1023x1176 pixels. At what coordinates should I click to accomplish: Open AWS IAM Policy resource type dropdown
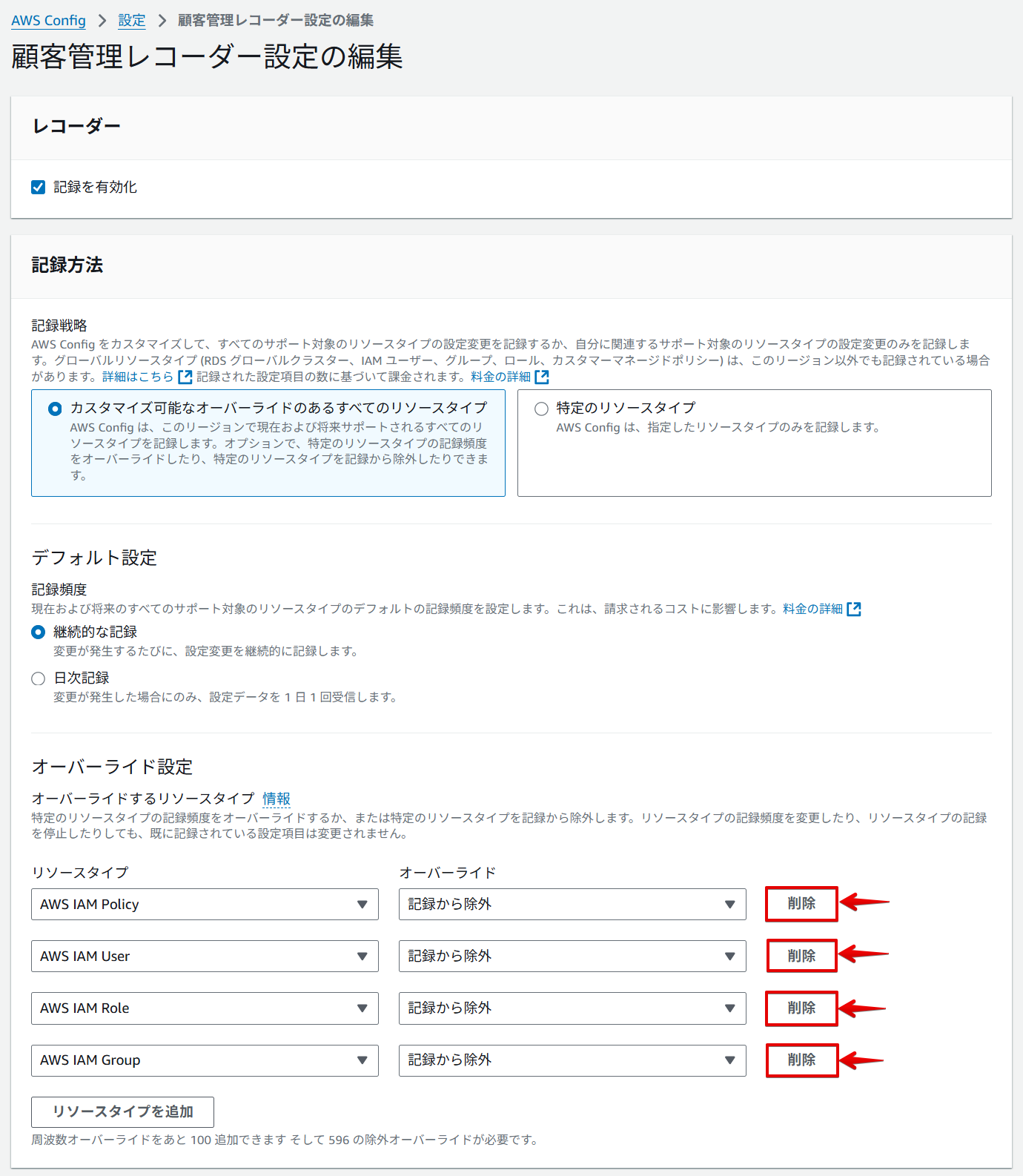click(x=205, y=904)
